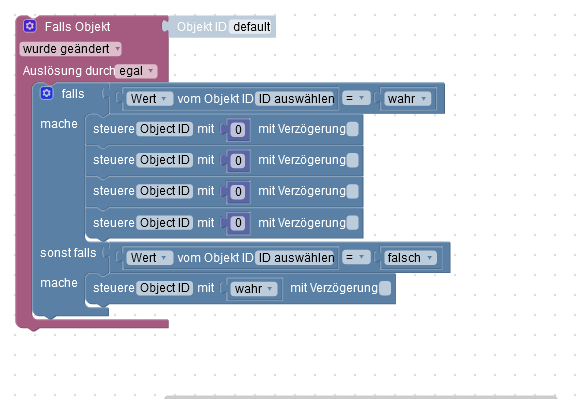Toggle Verzögerung checkbox on second steuere block

pyautogui.click(x=352, y=160)
